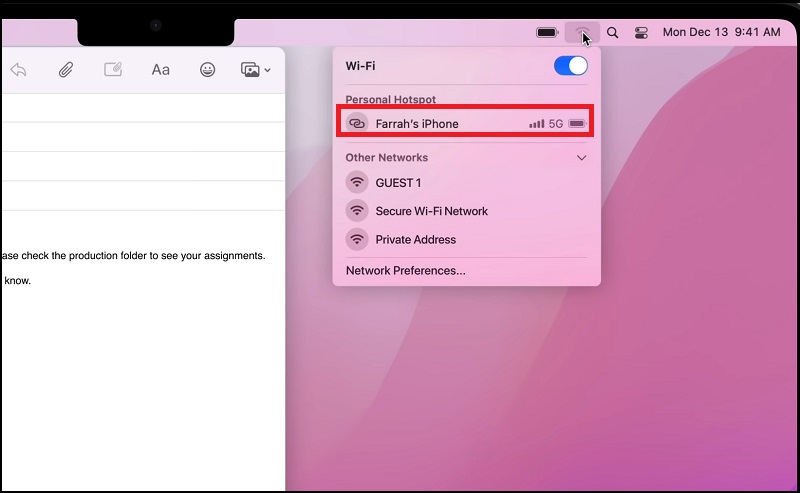Screen dimensions: 800x493
Task: Open the photo browser dropdown
Action: coord(255,69)
